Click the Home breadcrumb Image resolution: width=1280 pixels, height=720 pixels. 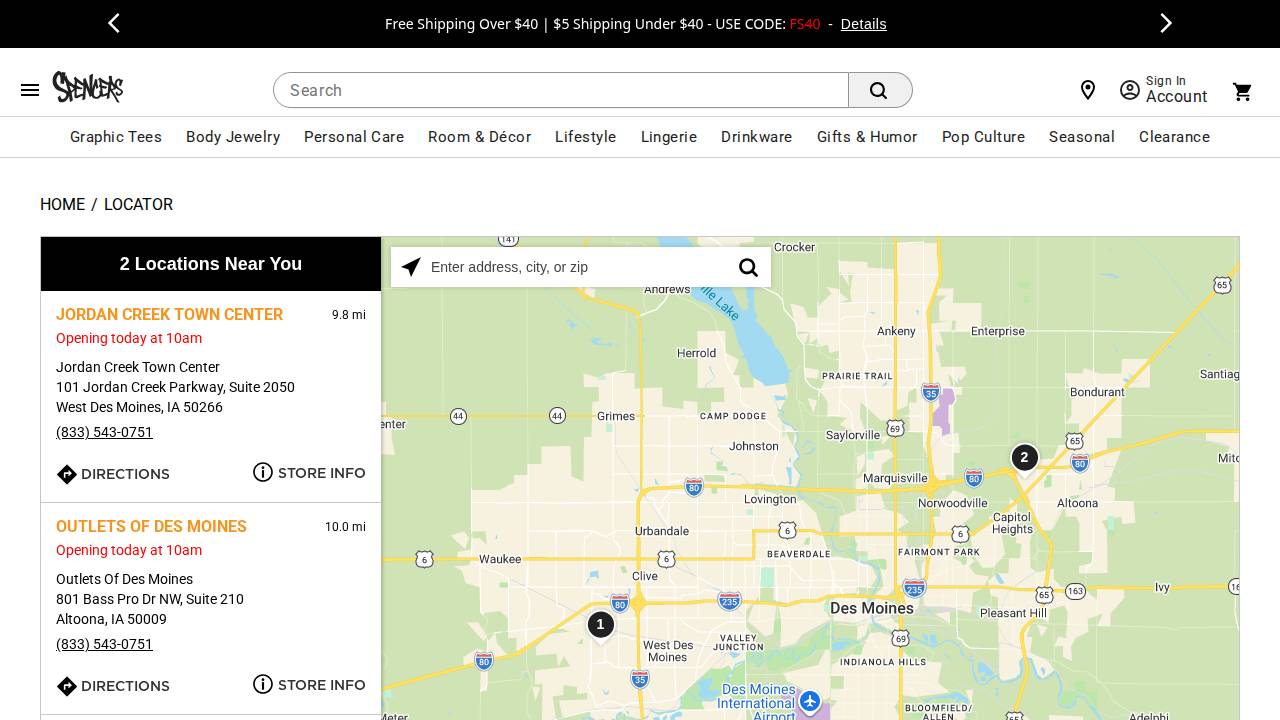tap(62, 205)
